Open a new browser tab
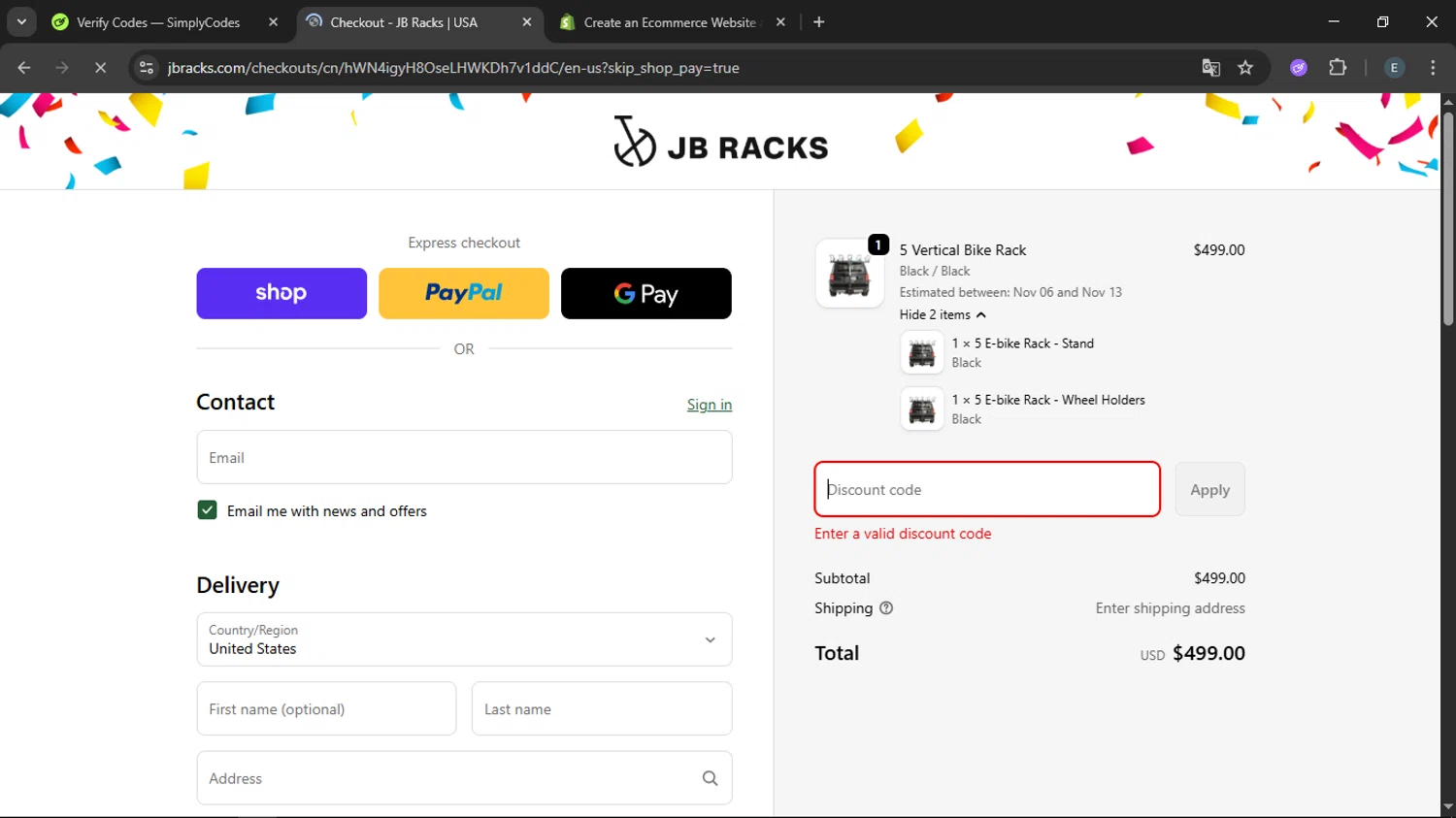The height and width of the screenshot is (818, 1456). click(819, 22)
